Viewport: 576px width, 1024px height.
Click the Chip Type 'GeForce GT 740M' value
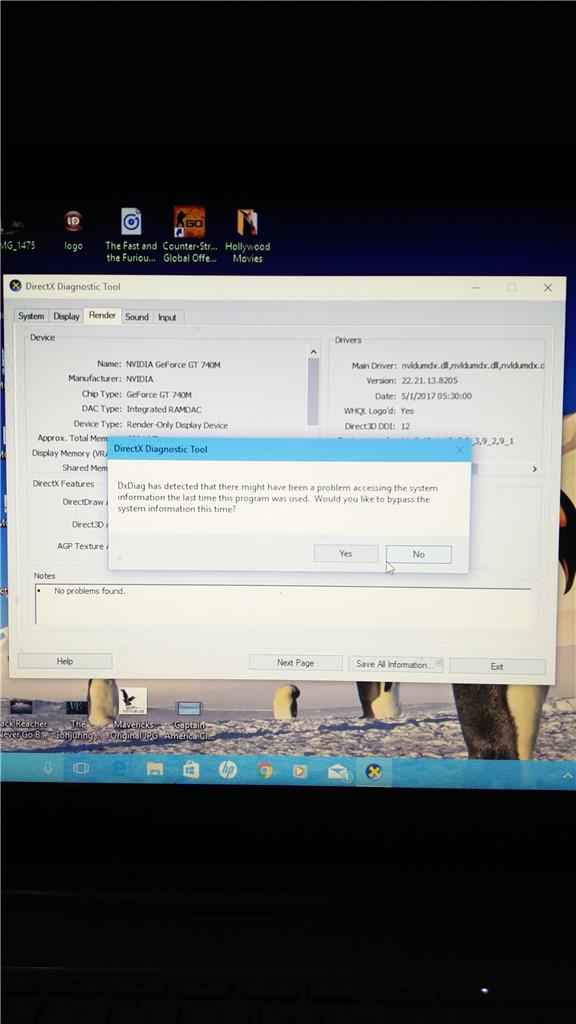pyautogui.click(x=159, y=394)
